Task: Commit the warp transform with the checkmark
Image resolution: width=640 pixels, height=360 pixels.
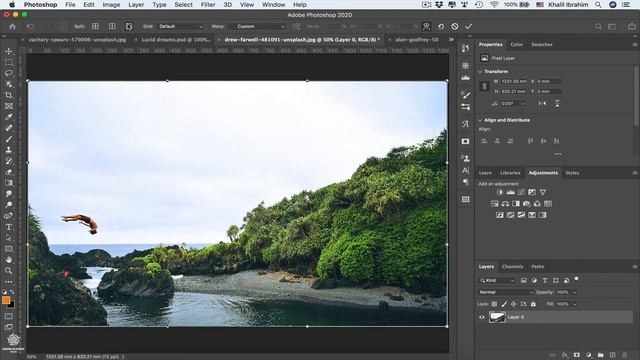Action: [x=469, y=27]
